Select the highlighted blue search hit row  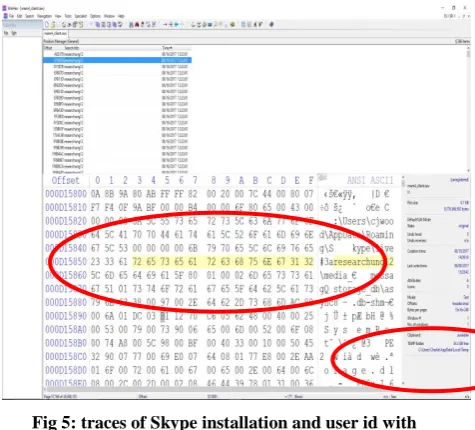117,60
